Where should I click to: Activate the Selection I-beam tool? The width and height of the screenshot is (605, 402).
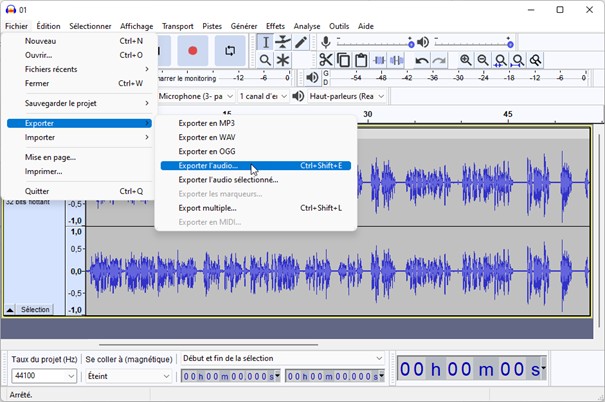[265, 42]
